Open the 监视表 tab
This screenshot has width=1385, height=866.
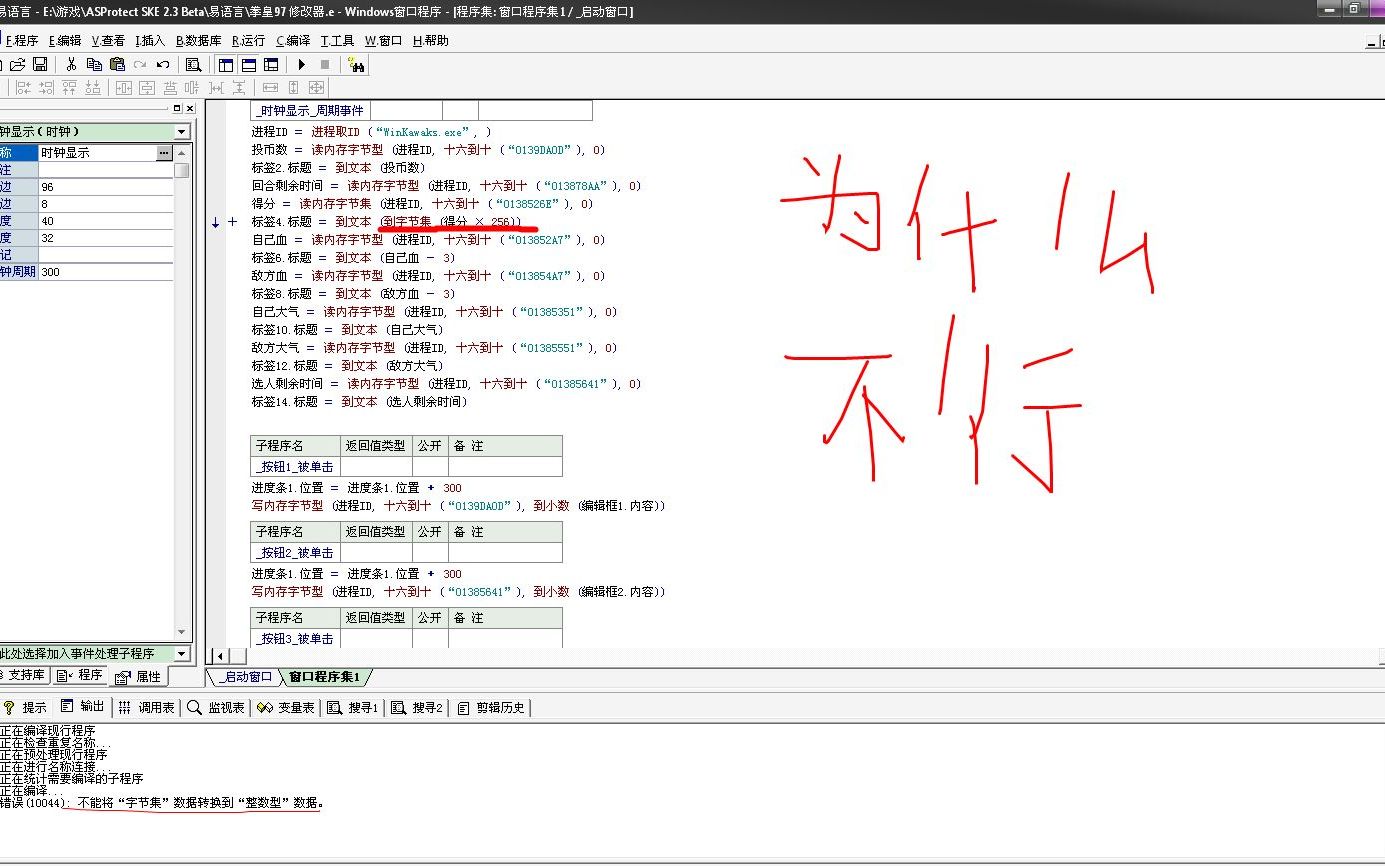coord(216,707)
